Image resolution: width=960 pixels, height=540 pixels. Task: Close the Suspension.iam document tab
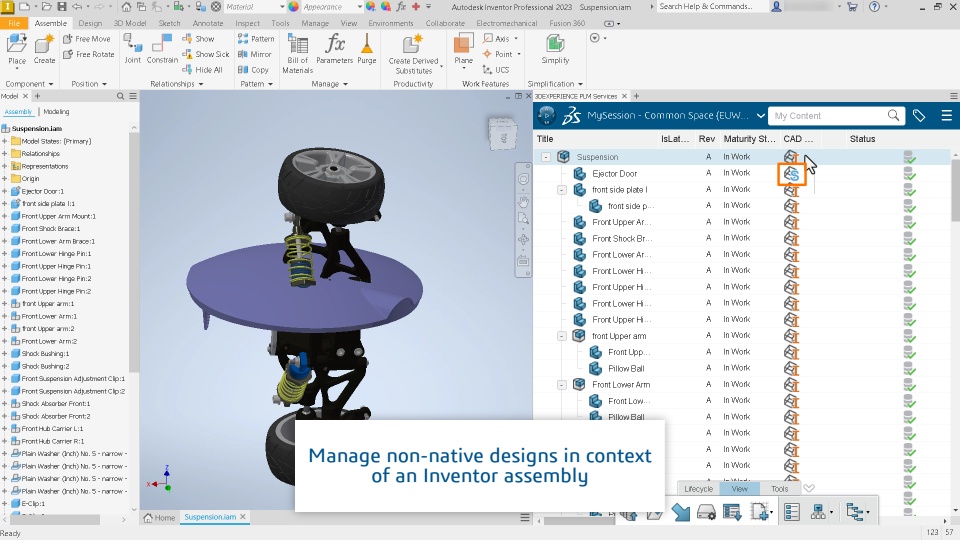(243, 517)
